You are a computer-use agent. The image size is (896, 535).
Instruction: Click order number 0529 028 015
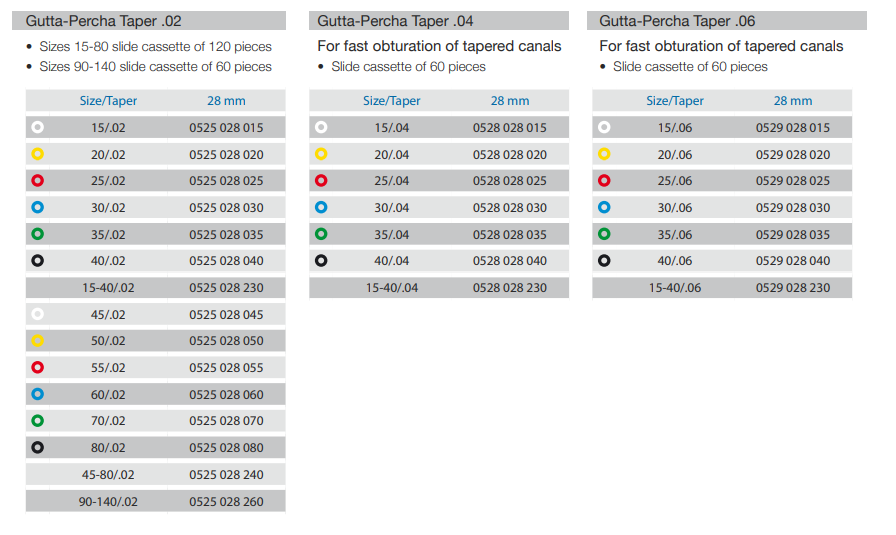pyautogui.click(x=793, y=127)
